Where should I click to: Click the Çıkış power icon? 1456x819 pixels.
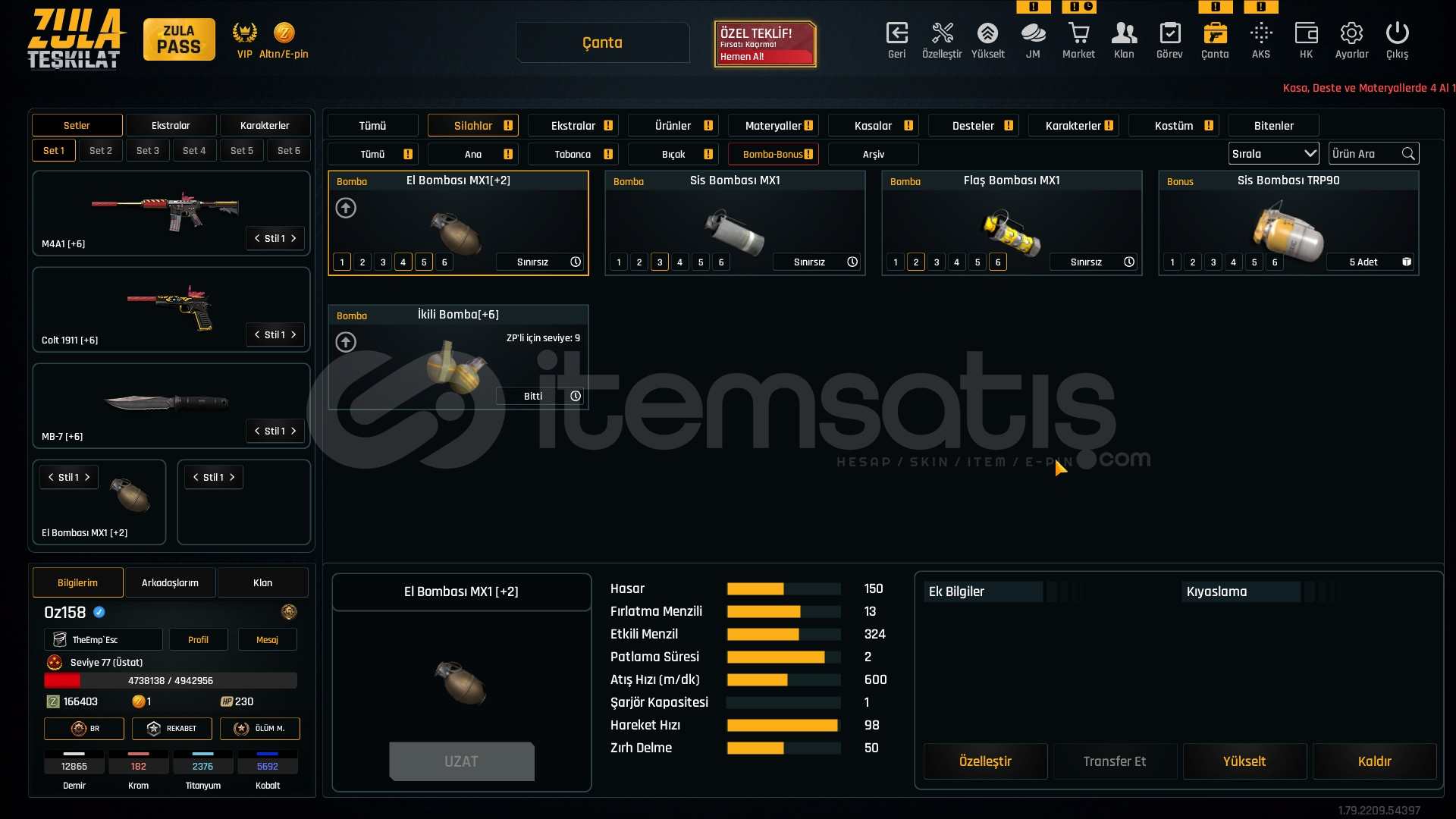[x=1397, y=33]
